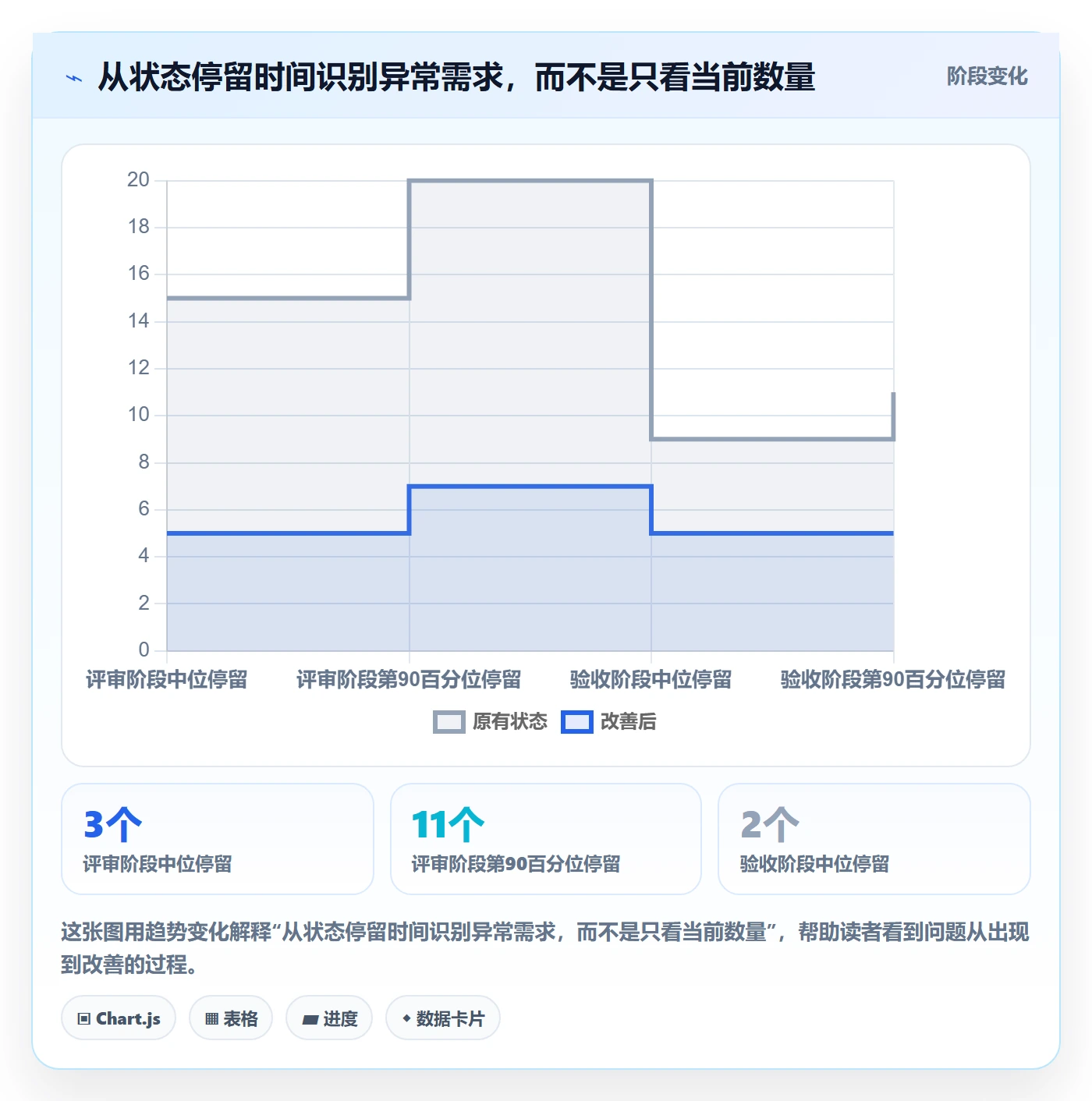
Task: Select the 进度 tag text
Action: (340, 1018)
